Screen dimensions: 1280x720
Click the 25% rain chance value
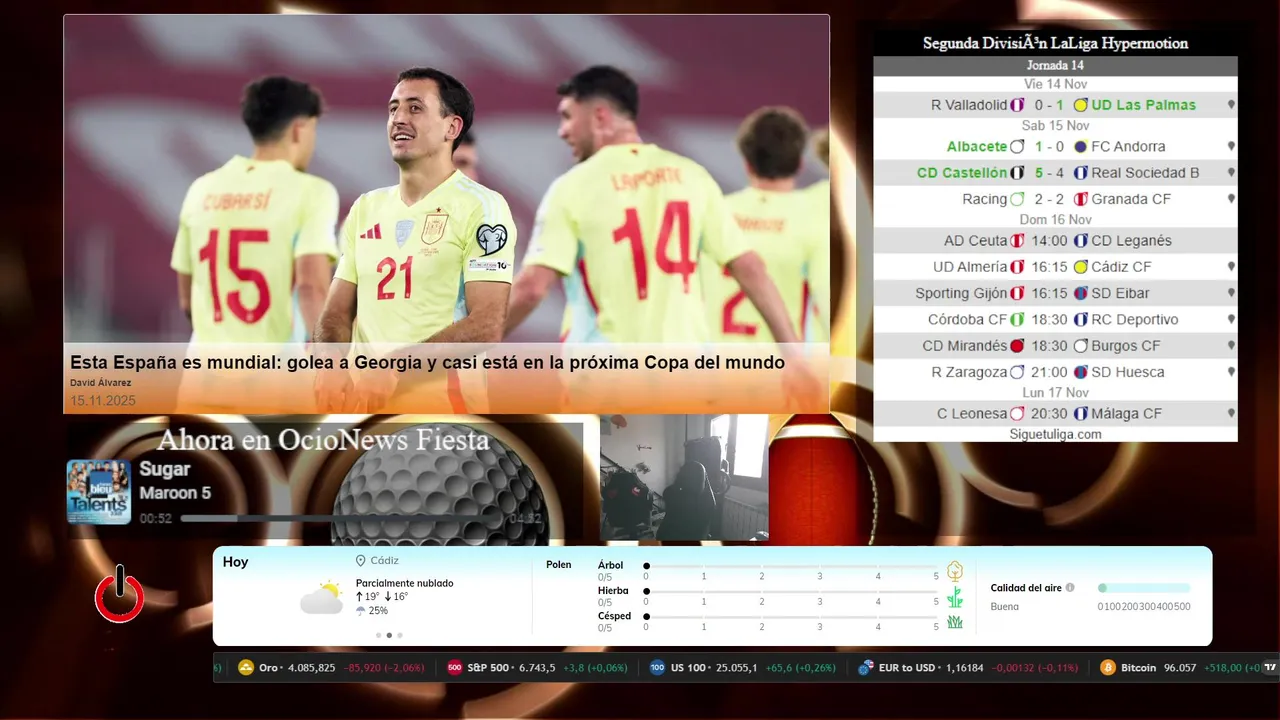[x=378, y=610]
